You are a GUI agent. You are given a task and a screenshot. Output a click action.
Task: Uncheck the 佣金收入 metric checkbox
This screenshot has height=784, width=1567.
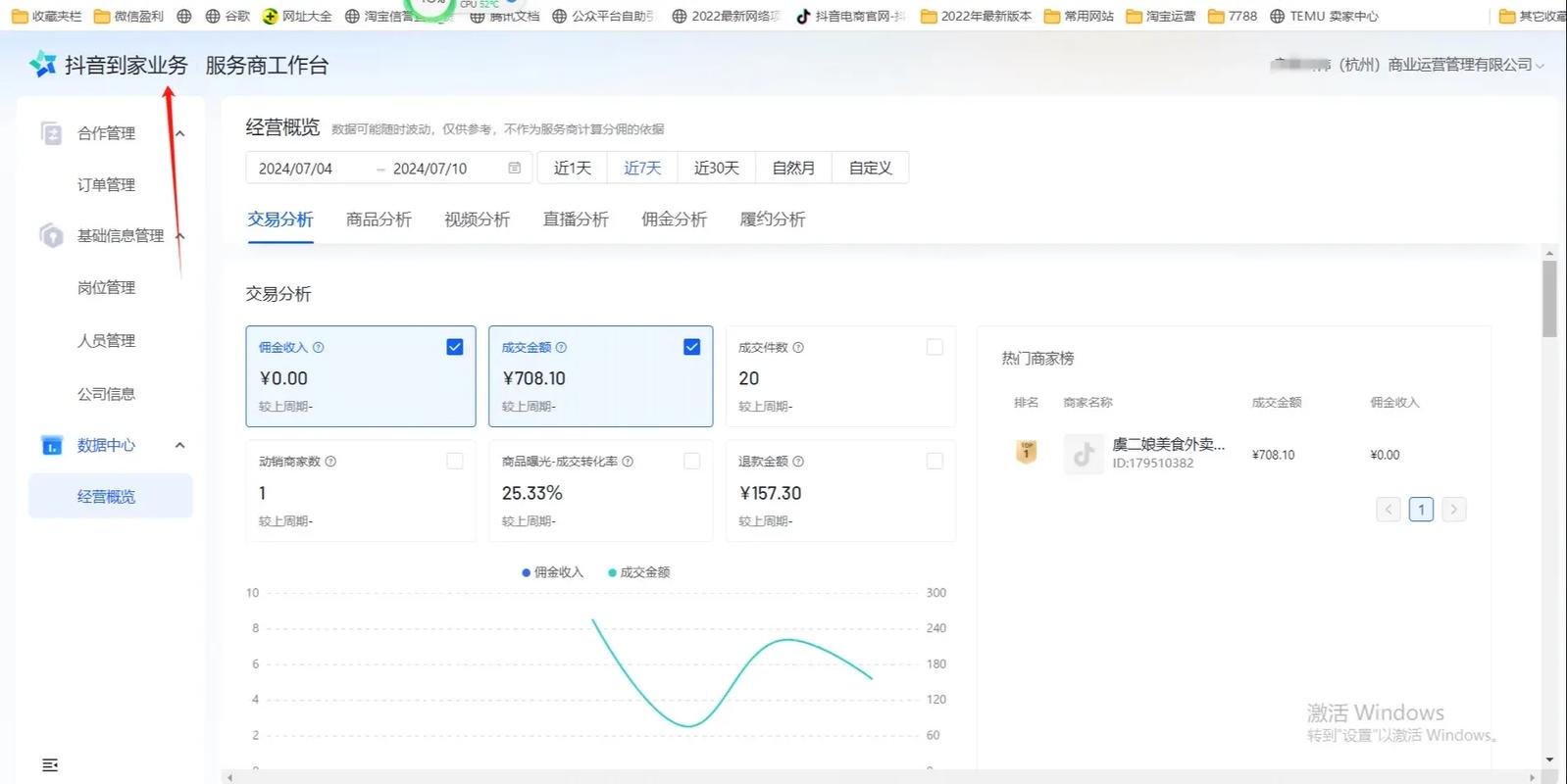click(x=455, y=347)
